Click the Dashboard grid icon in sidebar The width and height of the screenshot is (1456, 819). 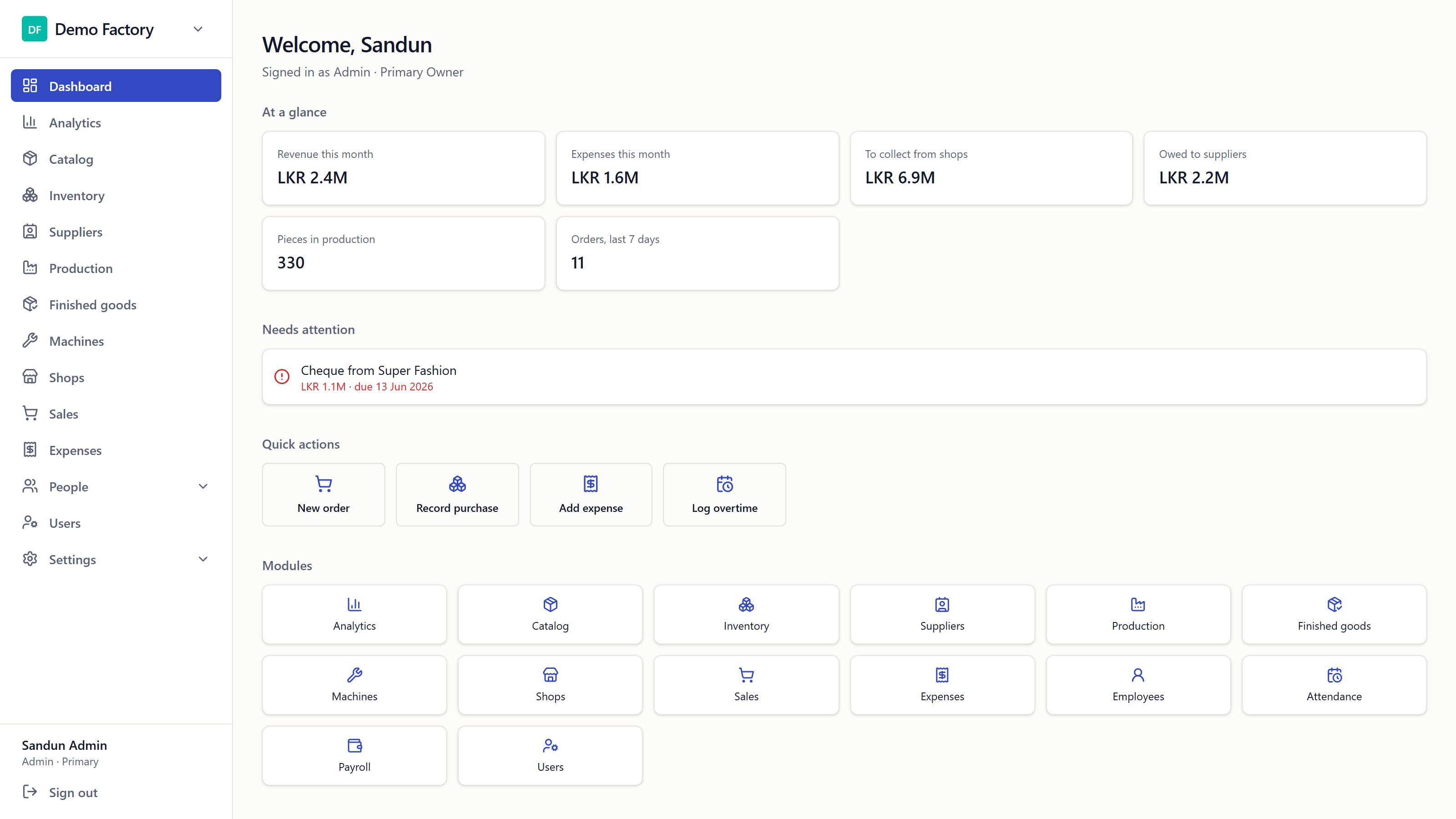click(30, 86)
